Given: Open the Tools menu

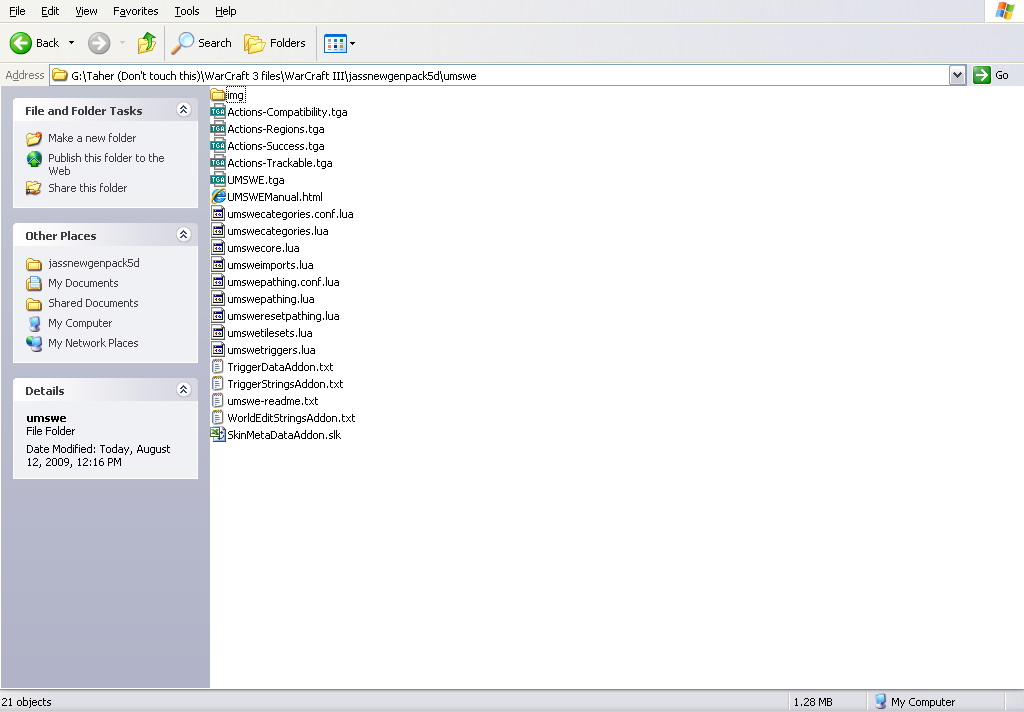Looking at the screenshot, I should click(x=187, y=11).
